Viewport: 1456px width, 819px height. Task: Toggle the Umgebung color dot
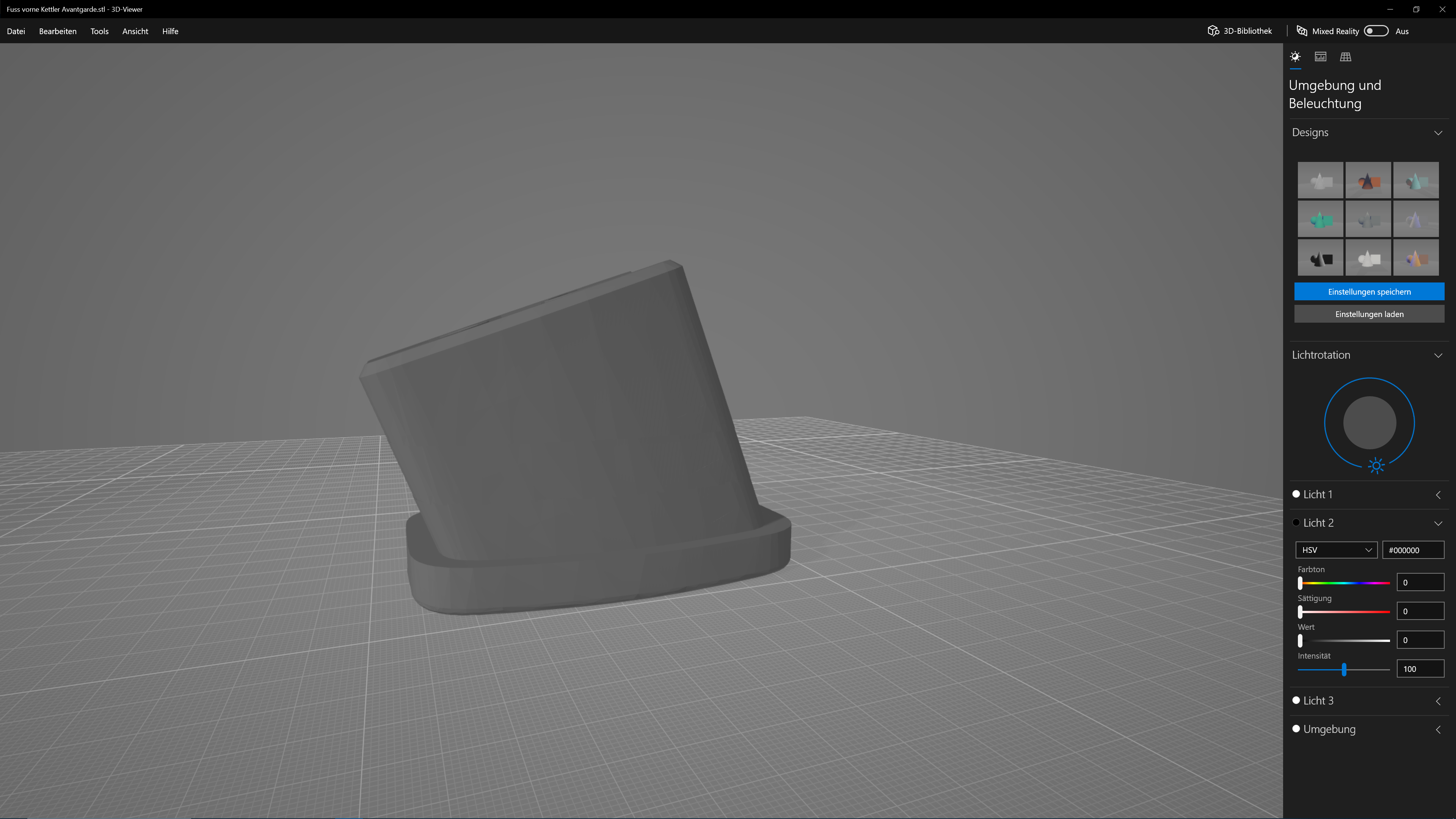coord(1296,729)
